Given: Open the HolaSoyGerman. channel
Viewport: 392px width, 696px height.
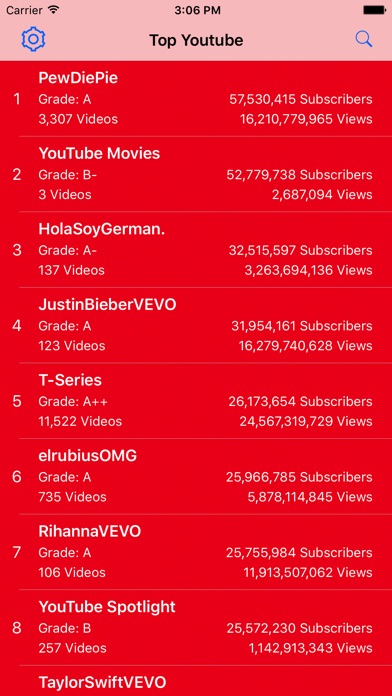Looking at the screenshot, I should tap(196, 249).
